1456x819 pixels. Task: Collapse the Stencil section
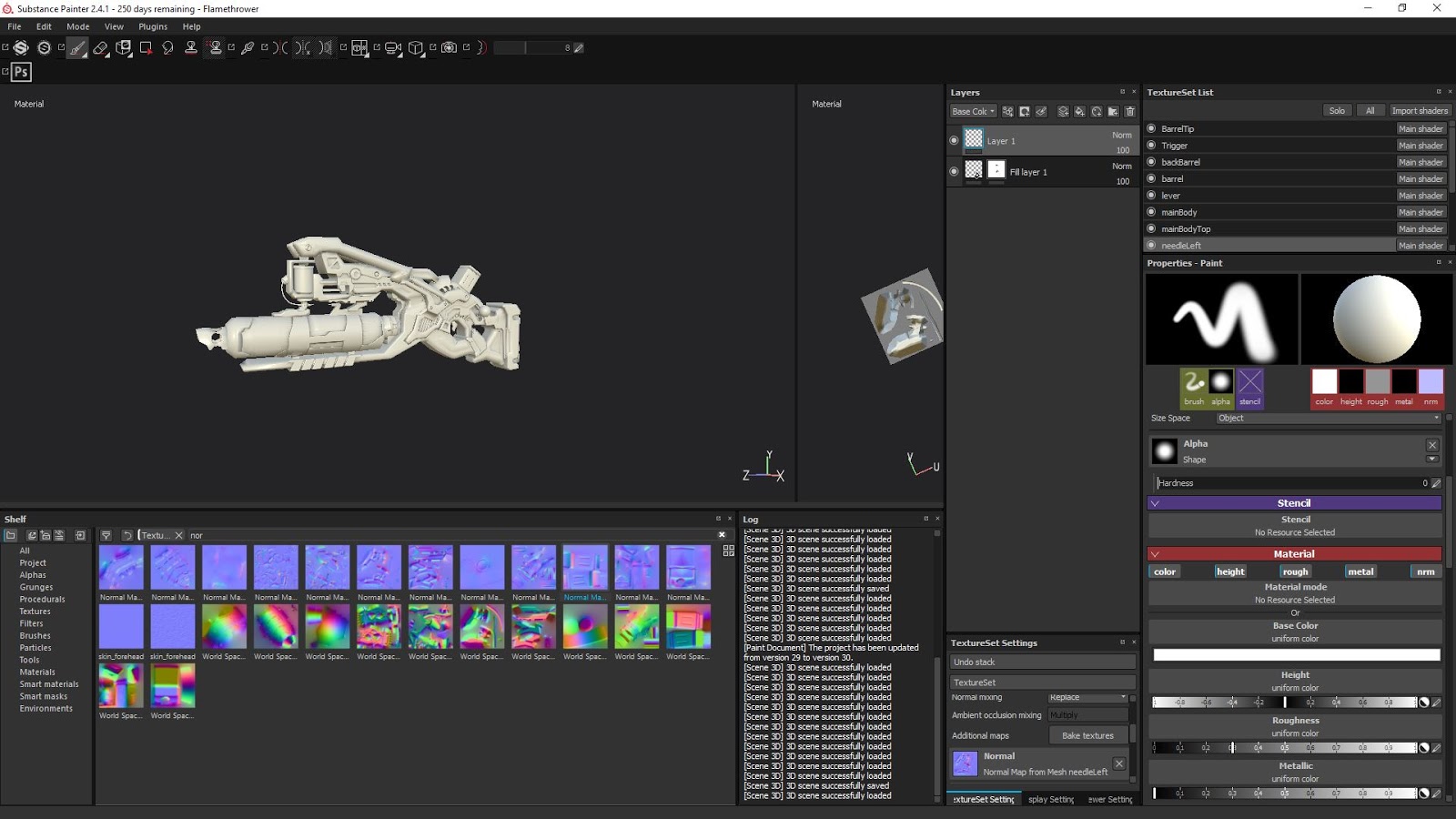pyautogui.click(x=1156, y=503)
